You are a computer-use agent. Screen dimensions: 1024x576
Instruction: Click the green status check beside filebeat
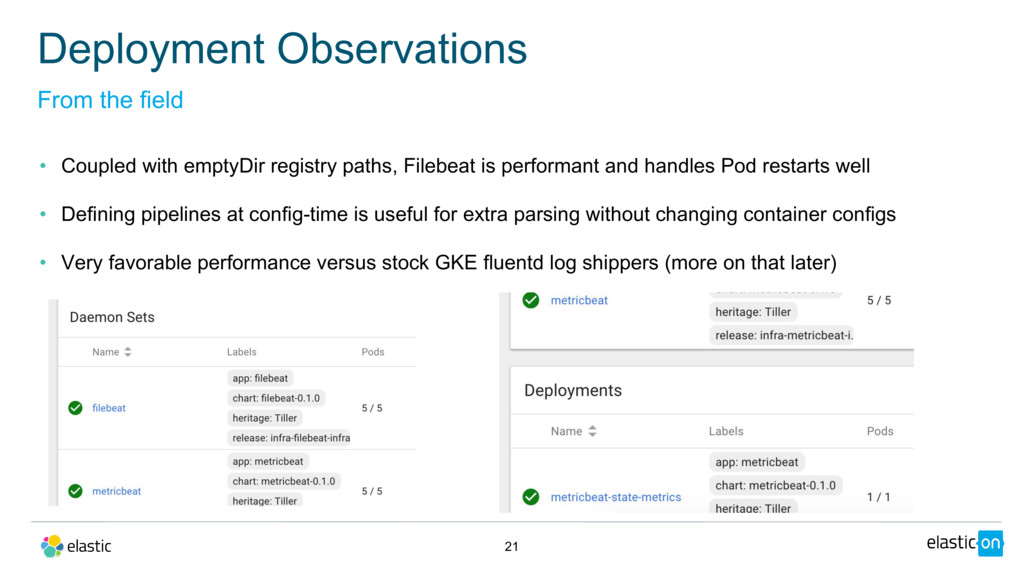(x=74, y=408)
